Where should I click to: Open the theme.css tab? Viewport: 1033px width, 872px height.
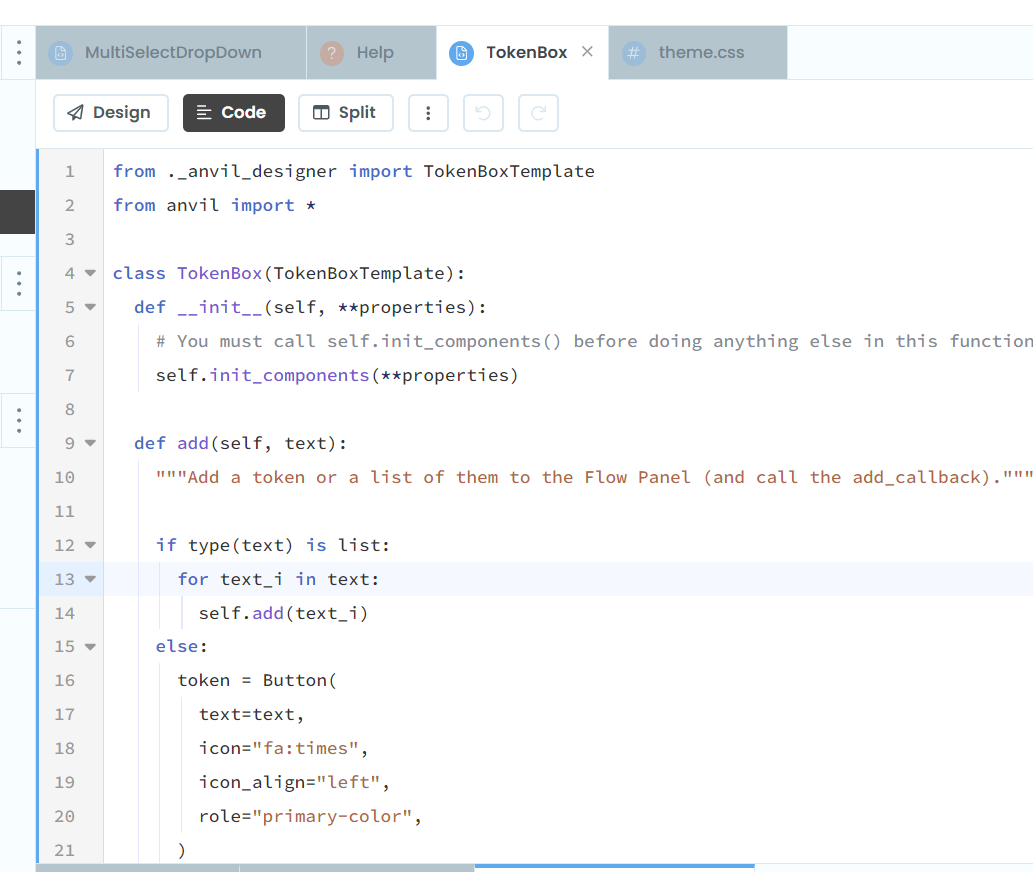click(701, 53)
